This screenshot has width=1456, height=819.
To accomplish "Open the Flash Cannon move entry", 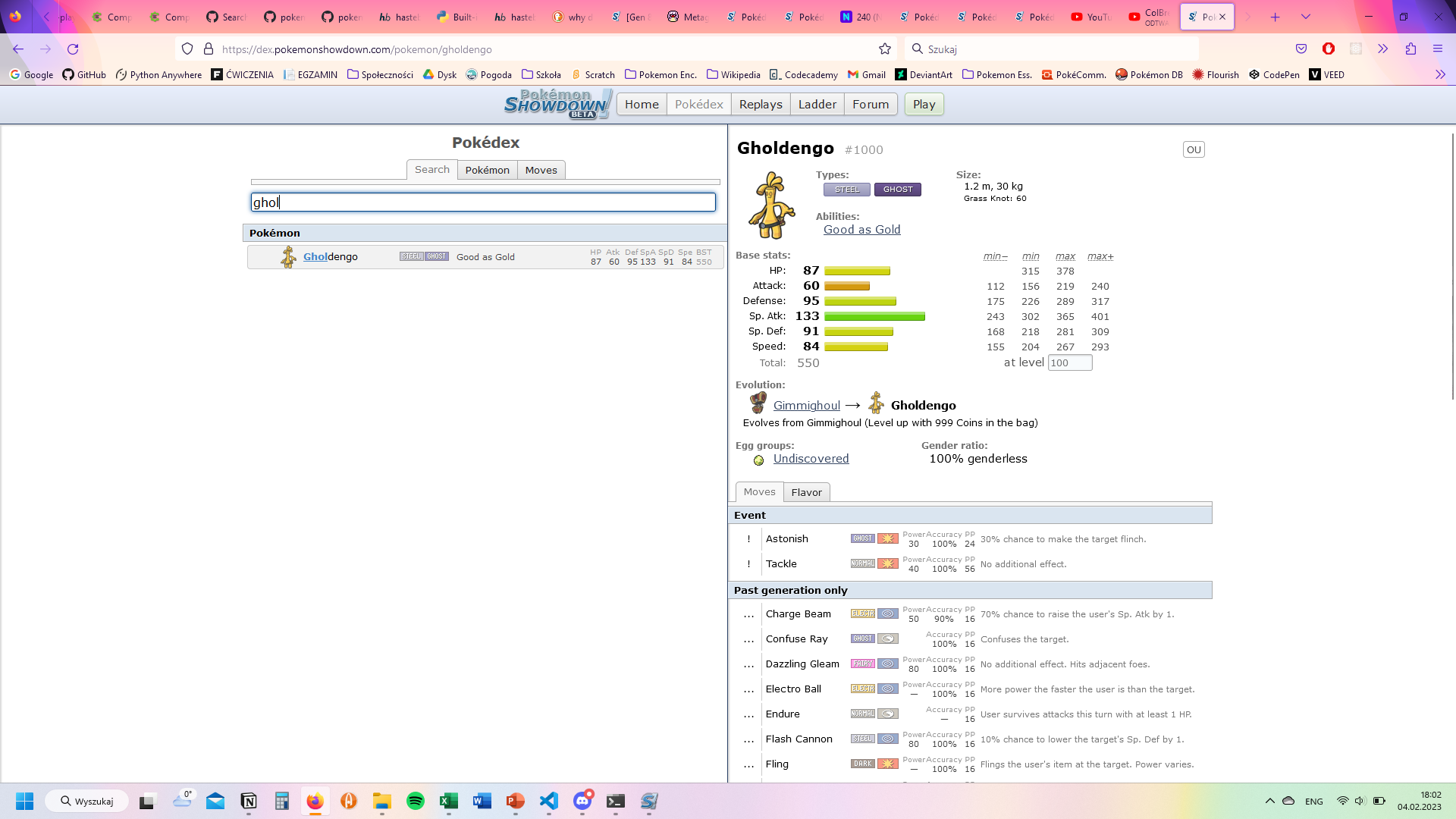I will pos(970,739).
